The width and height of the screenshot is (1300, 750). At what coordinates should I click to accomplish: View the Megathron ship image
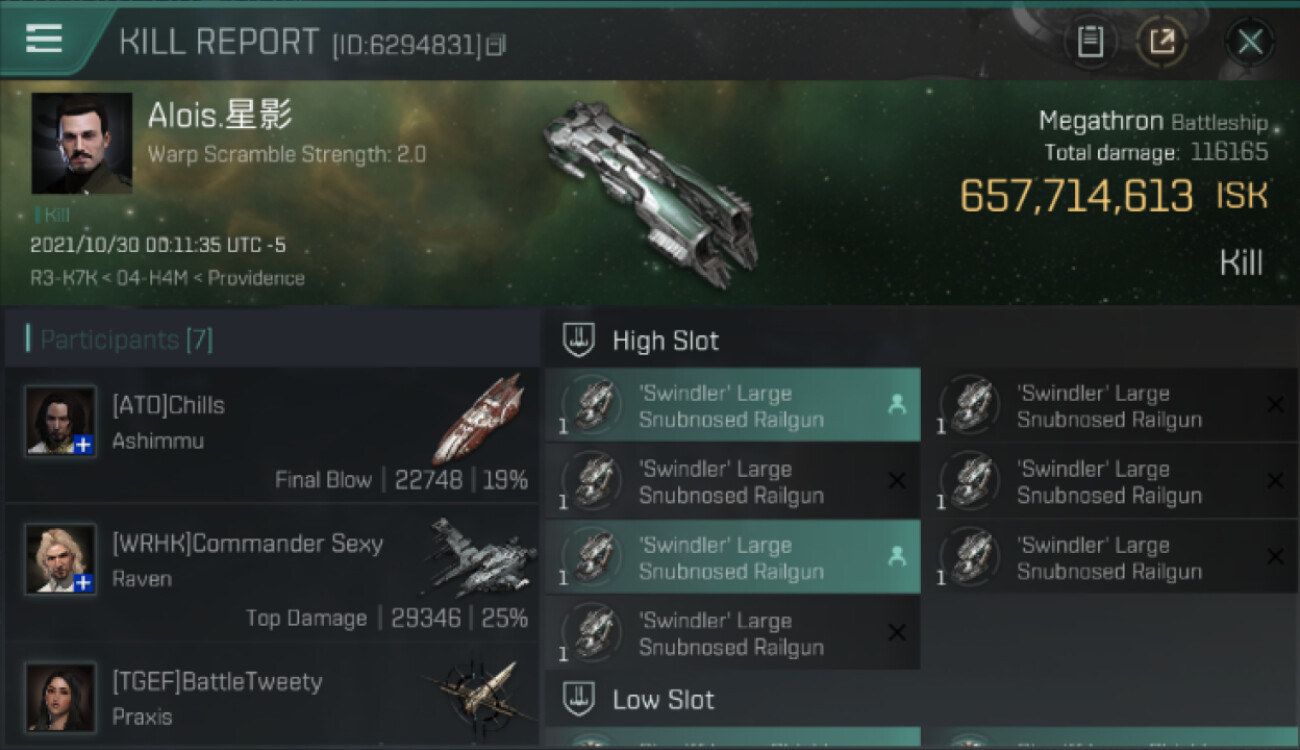click(x=652, y=192)
